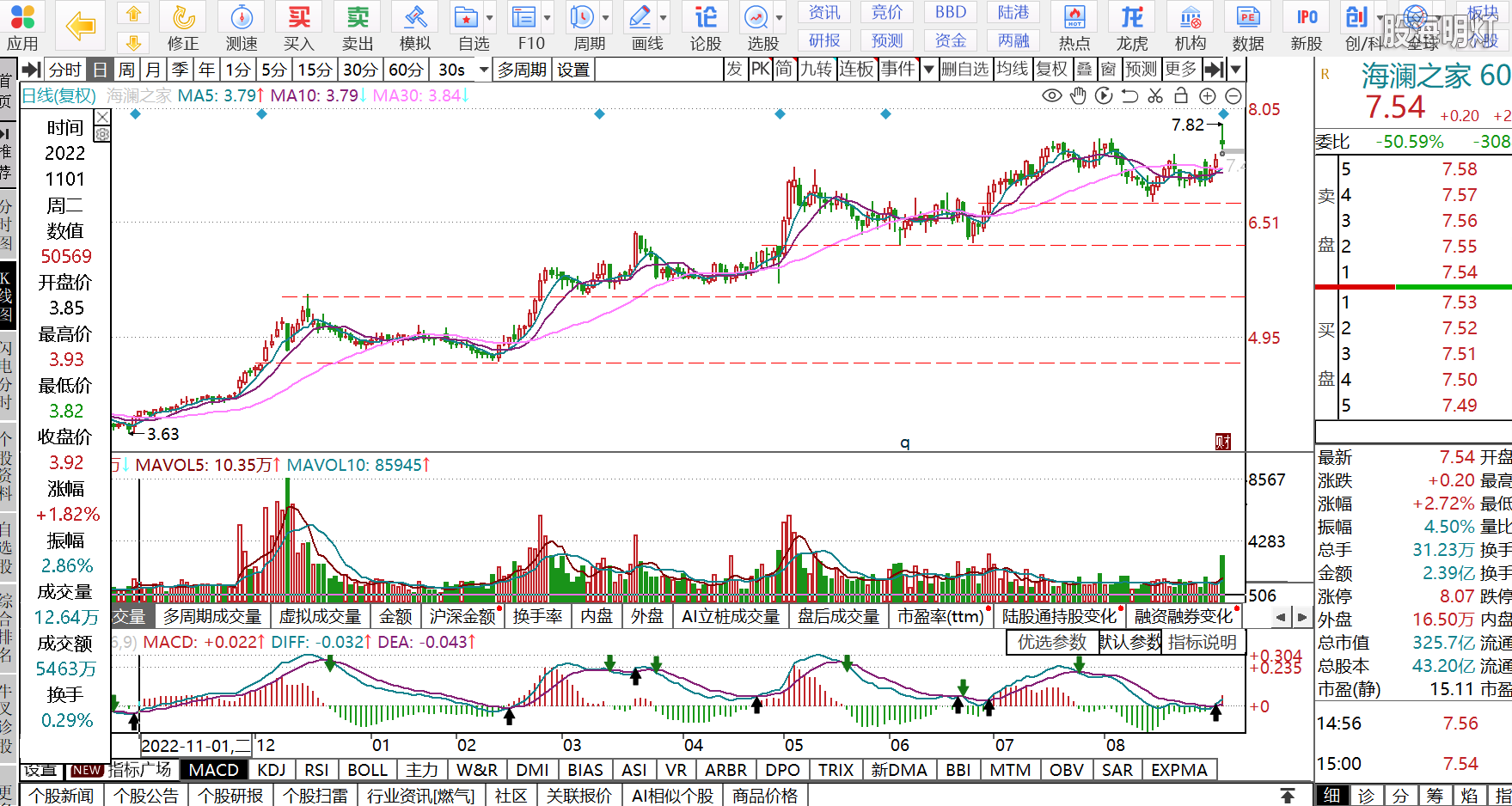
Task: Open the 个股新闻 news tab
Action: pyautogui.click(x=62, y=796)
